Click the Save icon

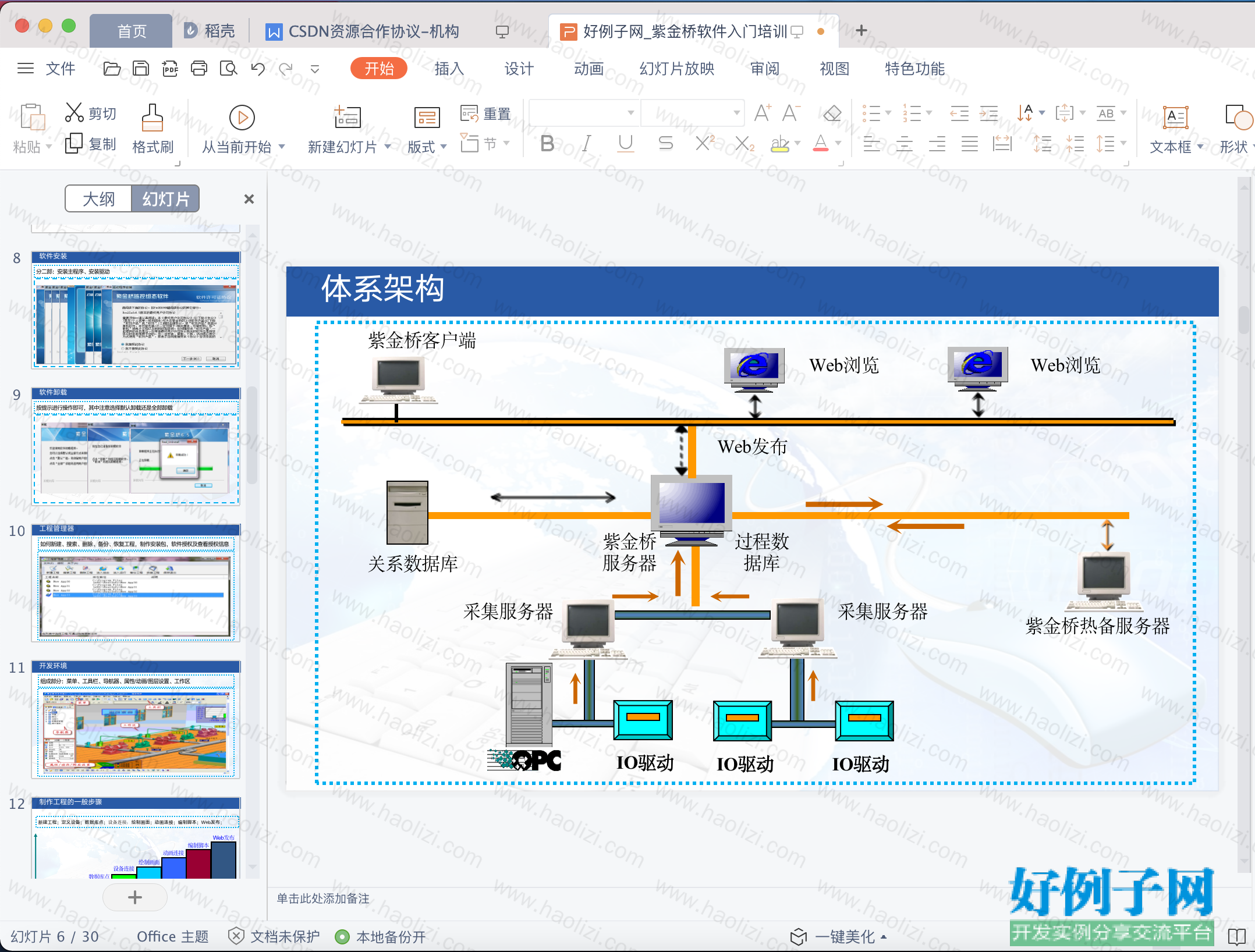(141, 69)
